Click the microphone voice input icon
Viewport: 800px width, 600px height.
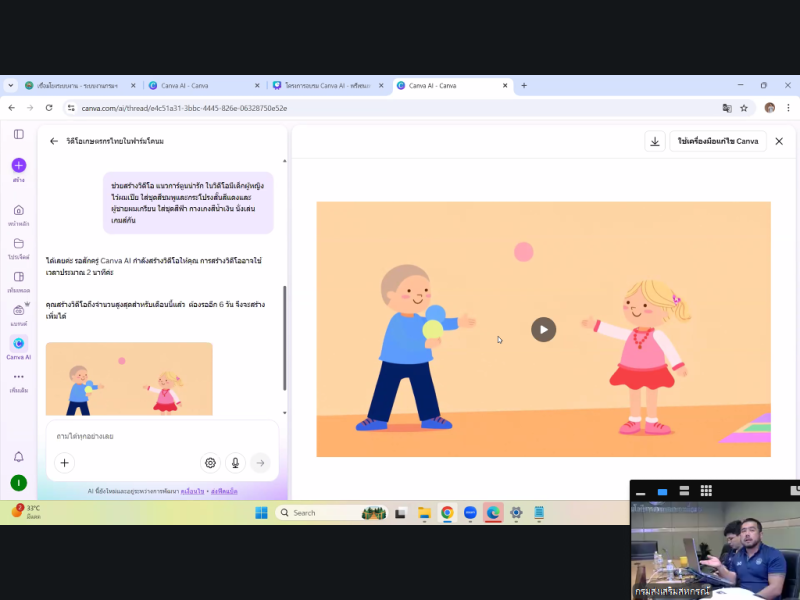pyautogui.click(x=235, y=462)
